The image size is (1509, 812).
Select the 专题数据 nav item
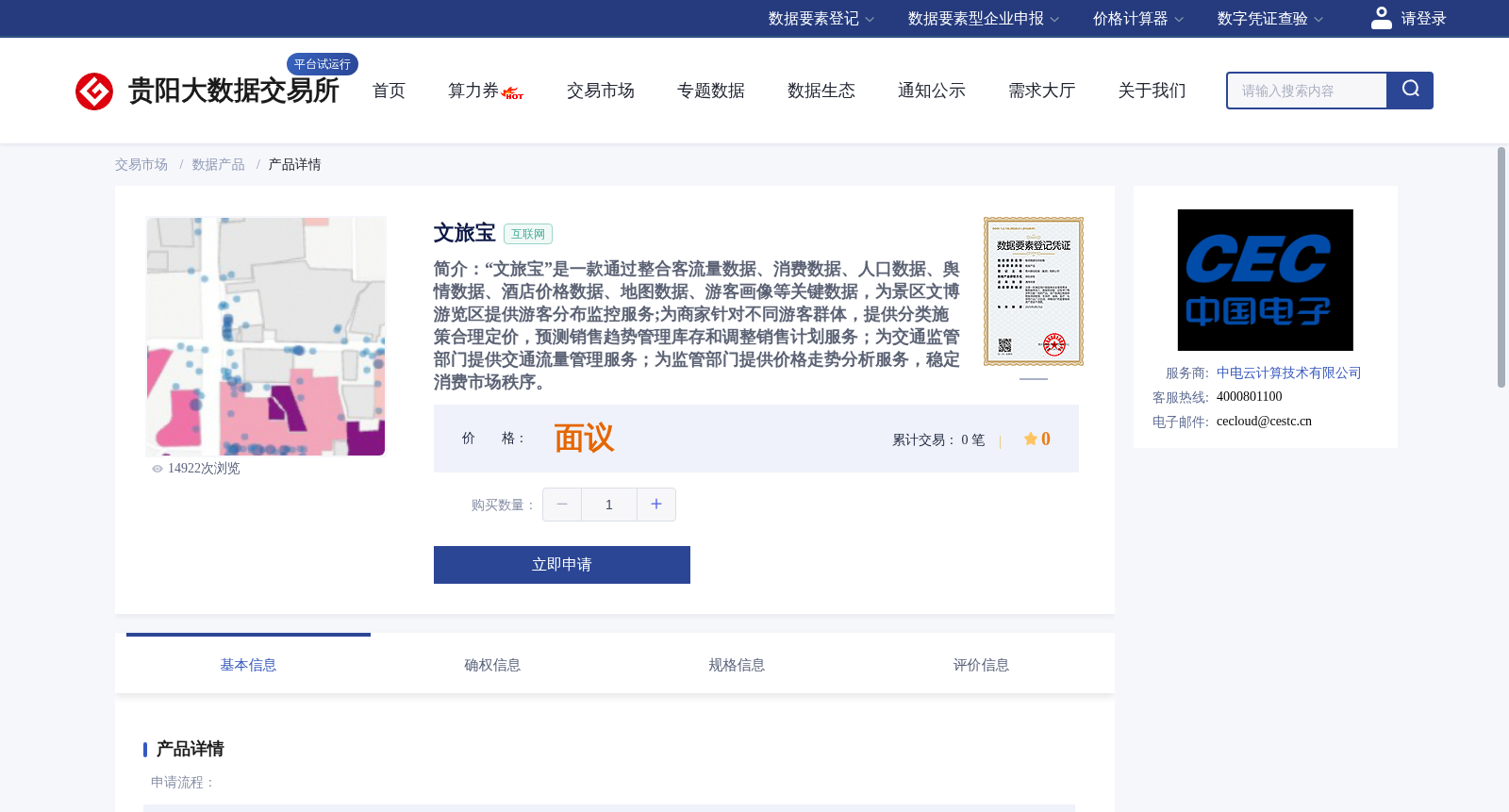click(x=711, y=91)
